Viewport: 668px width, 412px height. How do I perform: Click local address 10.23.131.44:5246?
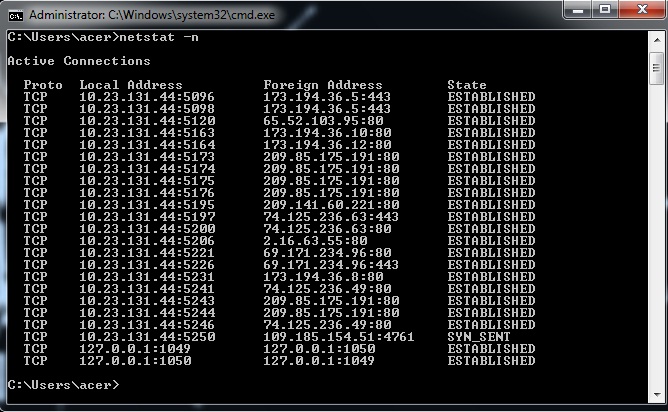coord(147,325)
